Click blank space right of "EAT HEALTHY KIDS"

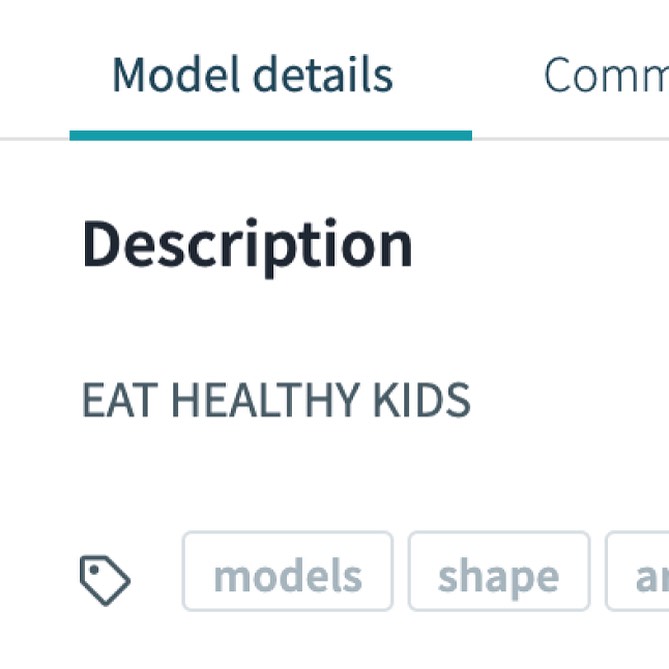tap(570, 401)
